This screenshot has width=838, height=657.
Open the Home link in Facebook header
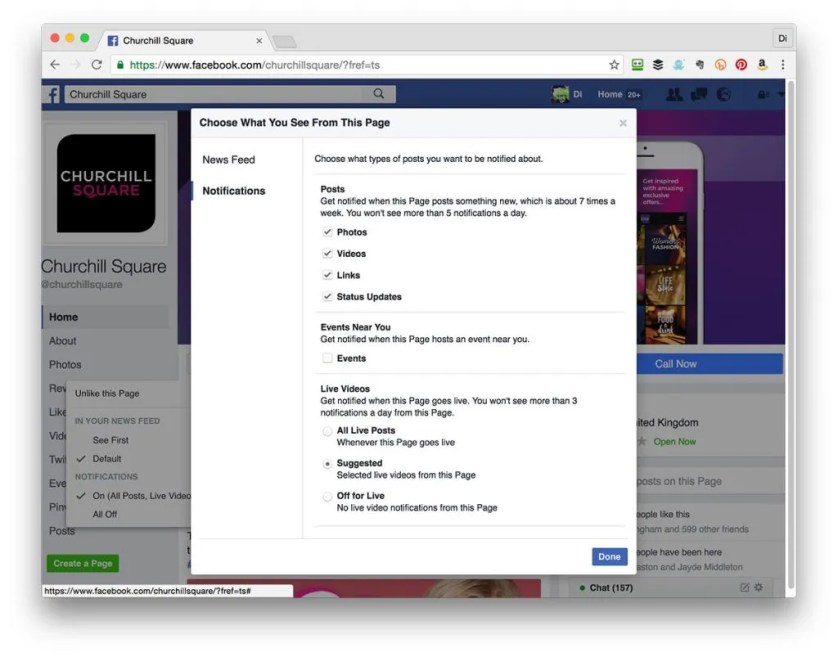click(x=610, y=94)
